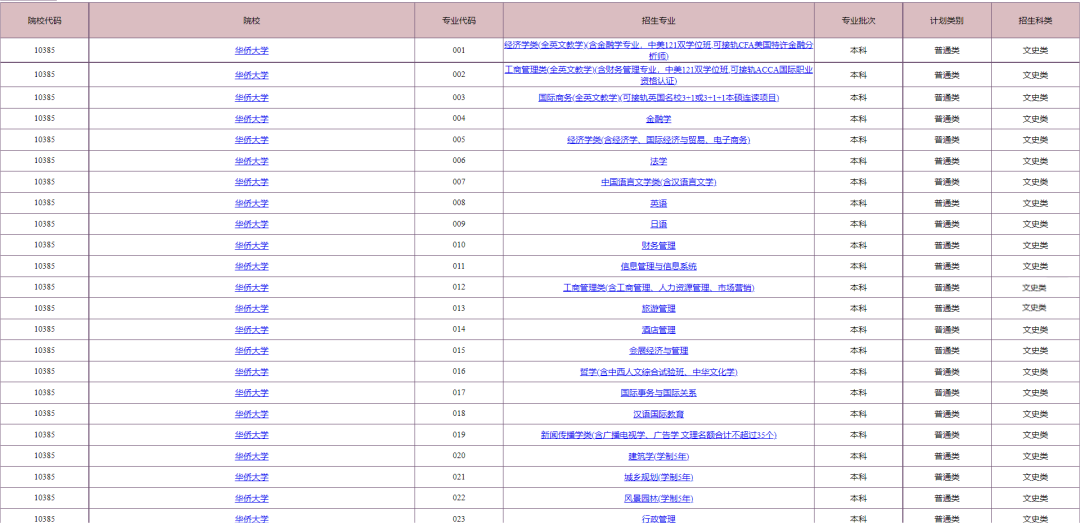
Task: Open the 会展经济与管理 major link
Action: click(x=658, y=351)
